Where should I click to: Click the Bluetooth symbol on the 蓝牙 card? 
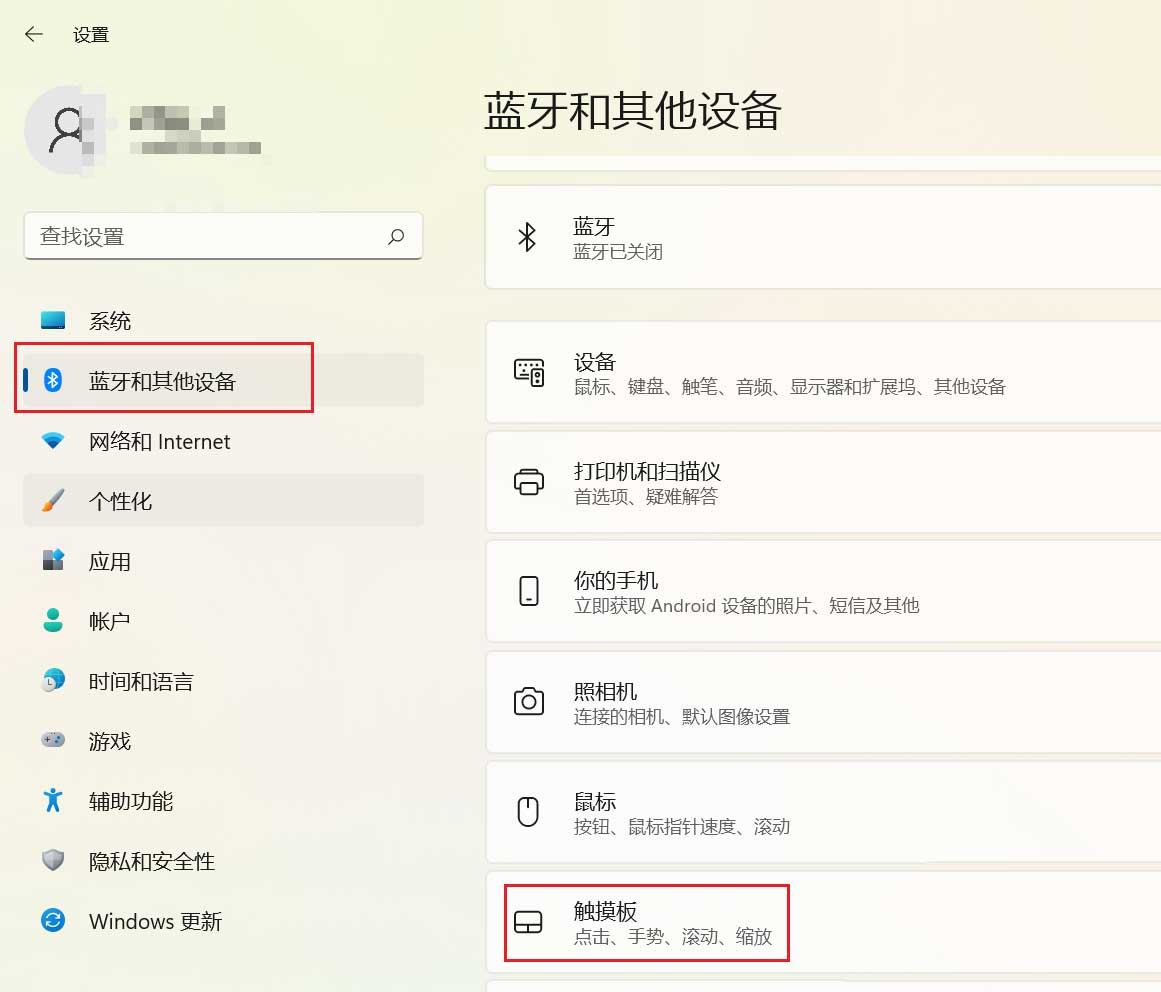coord(527,237)
